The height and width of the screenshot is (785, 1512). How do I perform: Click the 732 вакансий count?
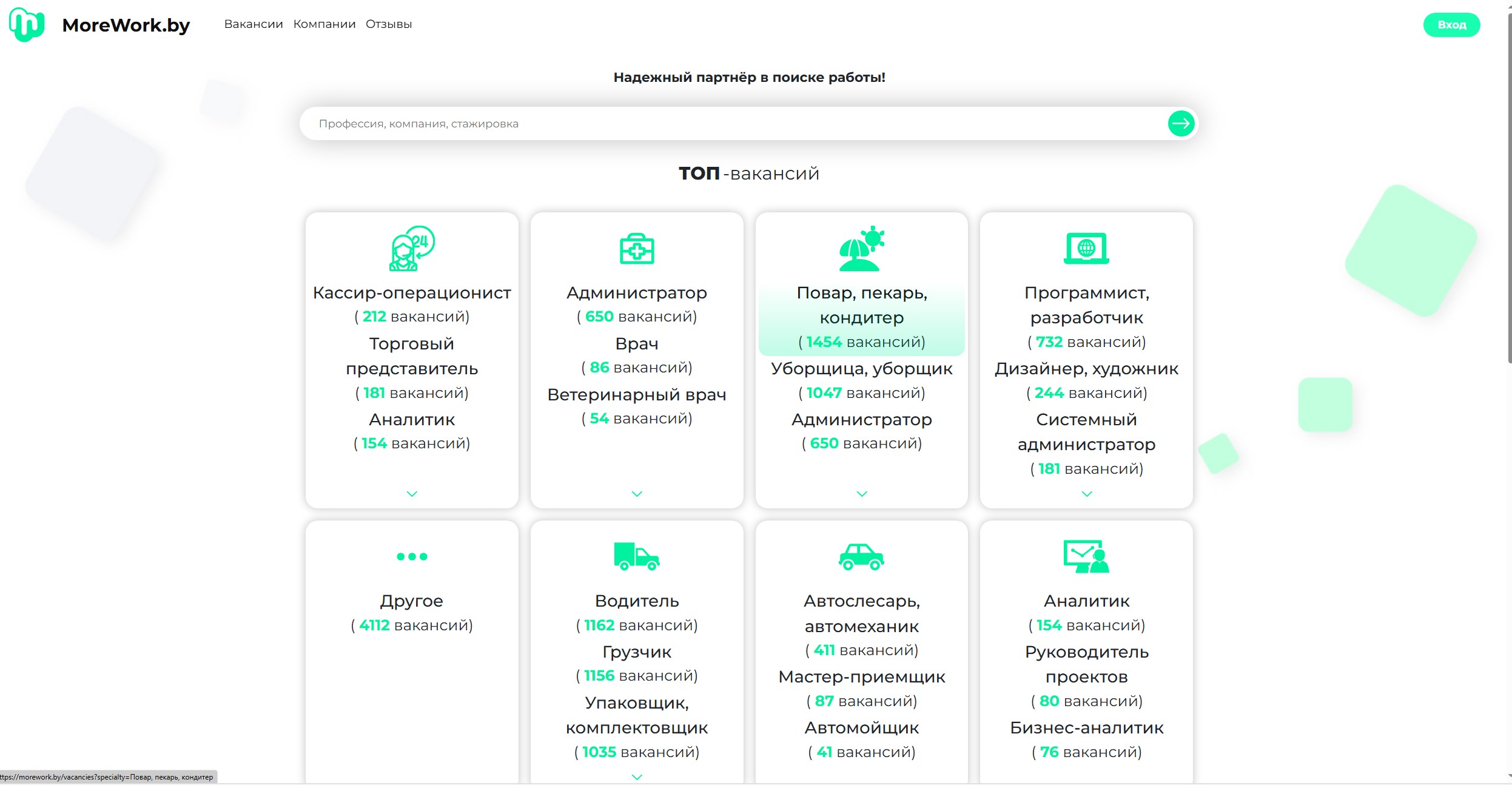tap(1087, 342)
